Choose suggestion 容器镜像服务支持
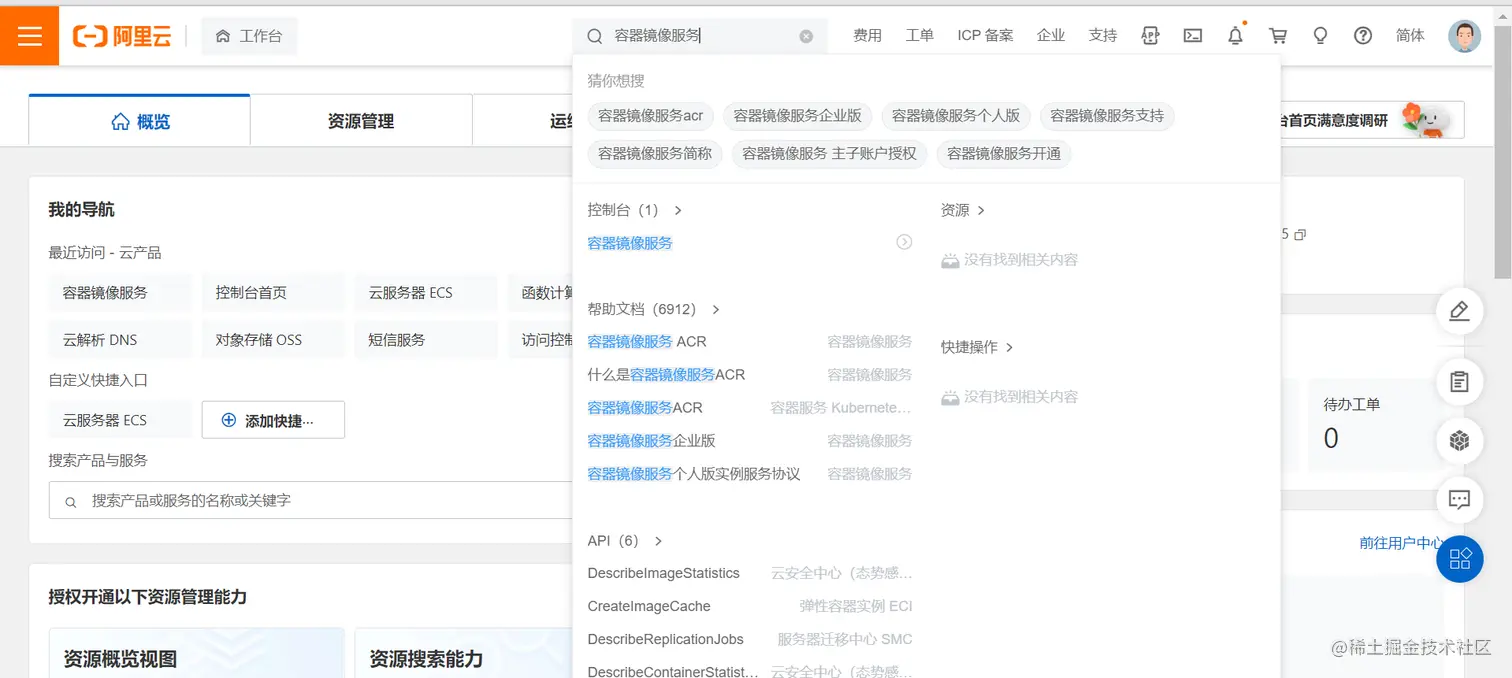 pos(1107,116)
